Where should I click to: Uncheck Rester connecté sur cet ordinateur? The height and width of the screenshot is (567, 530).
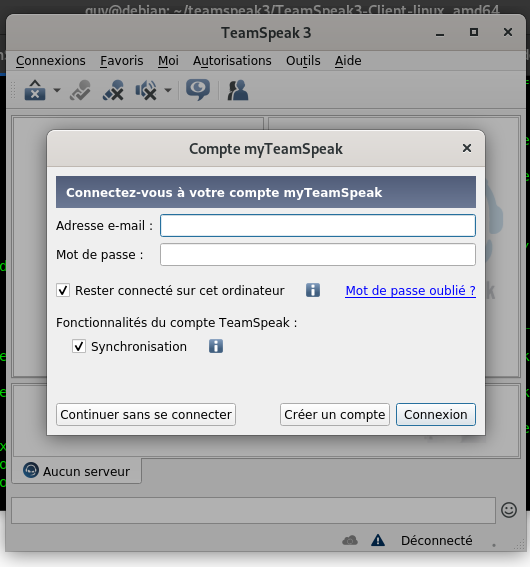(63, 290)
